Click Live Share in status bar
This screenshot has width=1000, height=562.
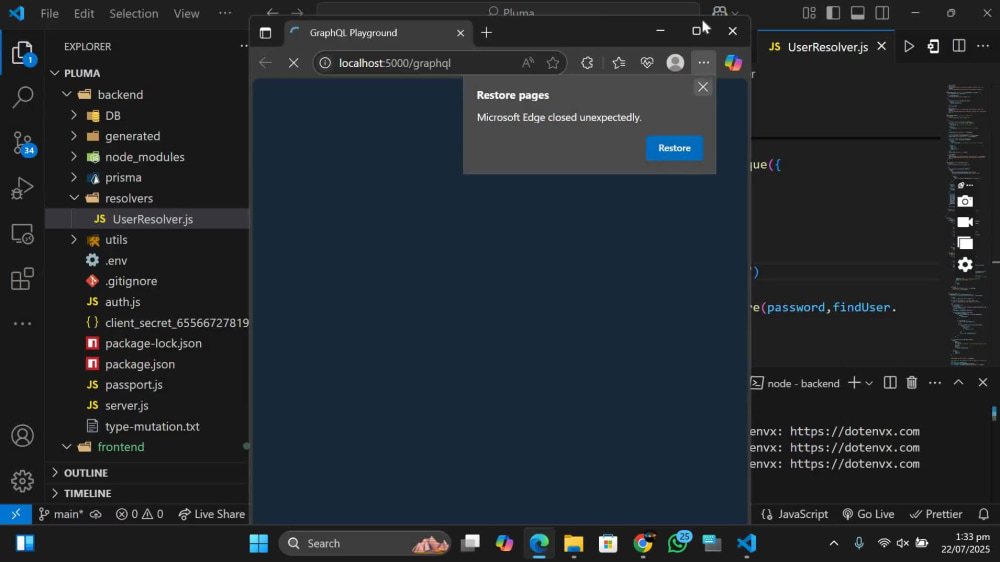(x=212, y=514)
